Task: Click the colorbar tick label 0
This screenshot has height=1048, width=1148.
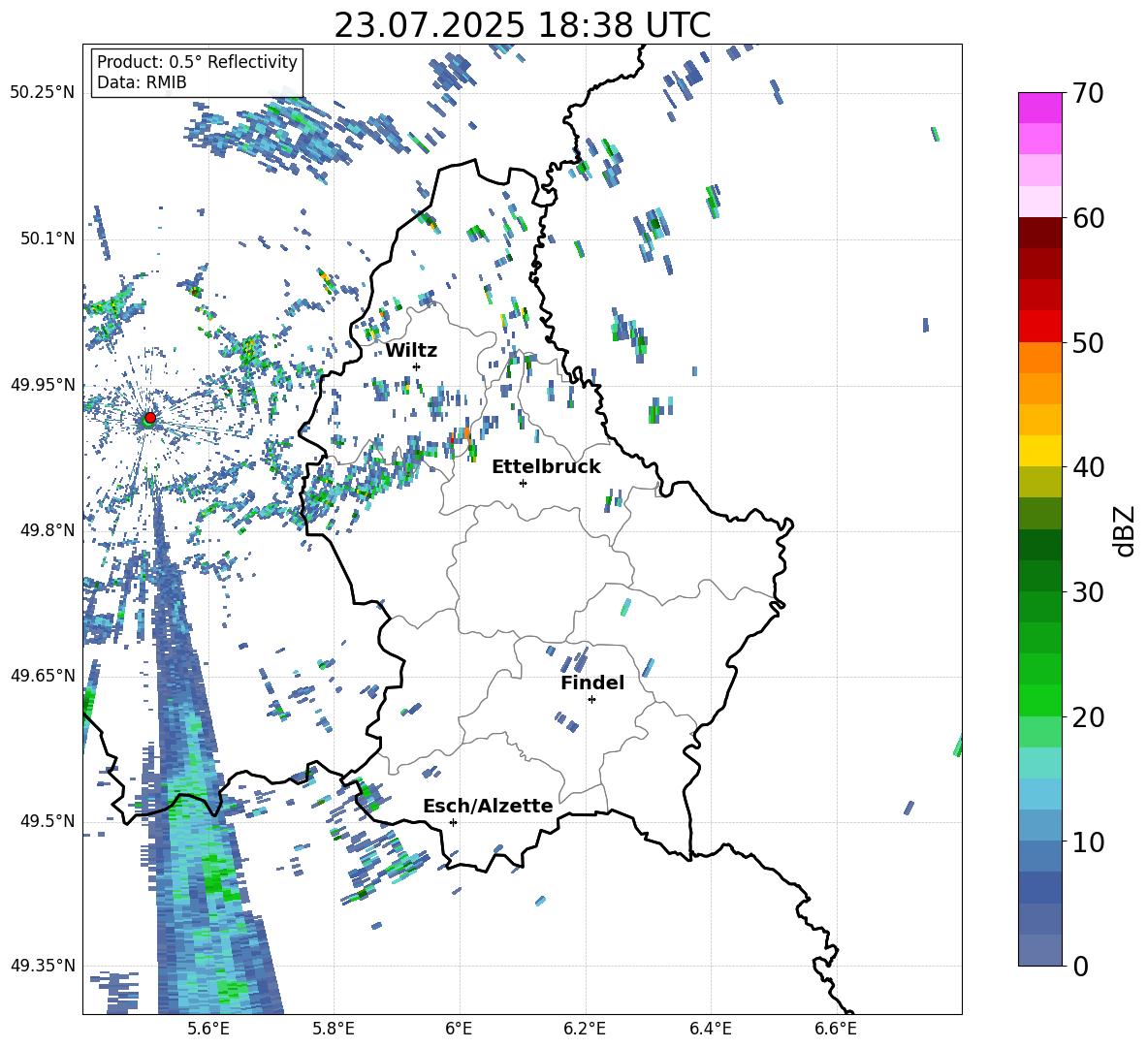Action: (1081, 967)
